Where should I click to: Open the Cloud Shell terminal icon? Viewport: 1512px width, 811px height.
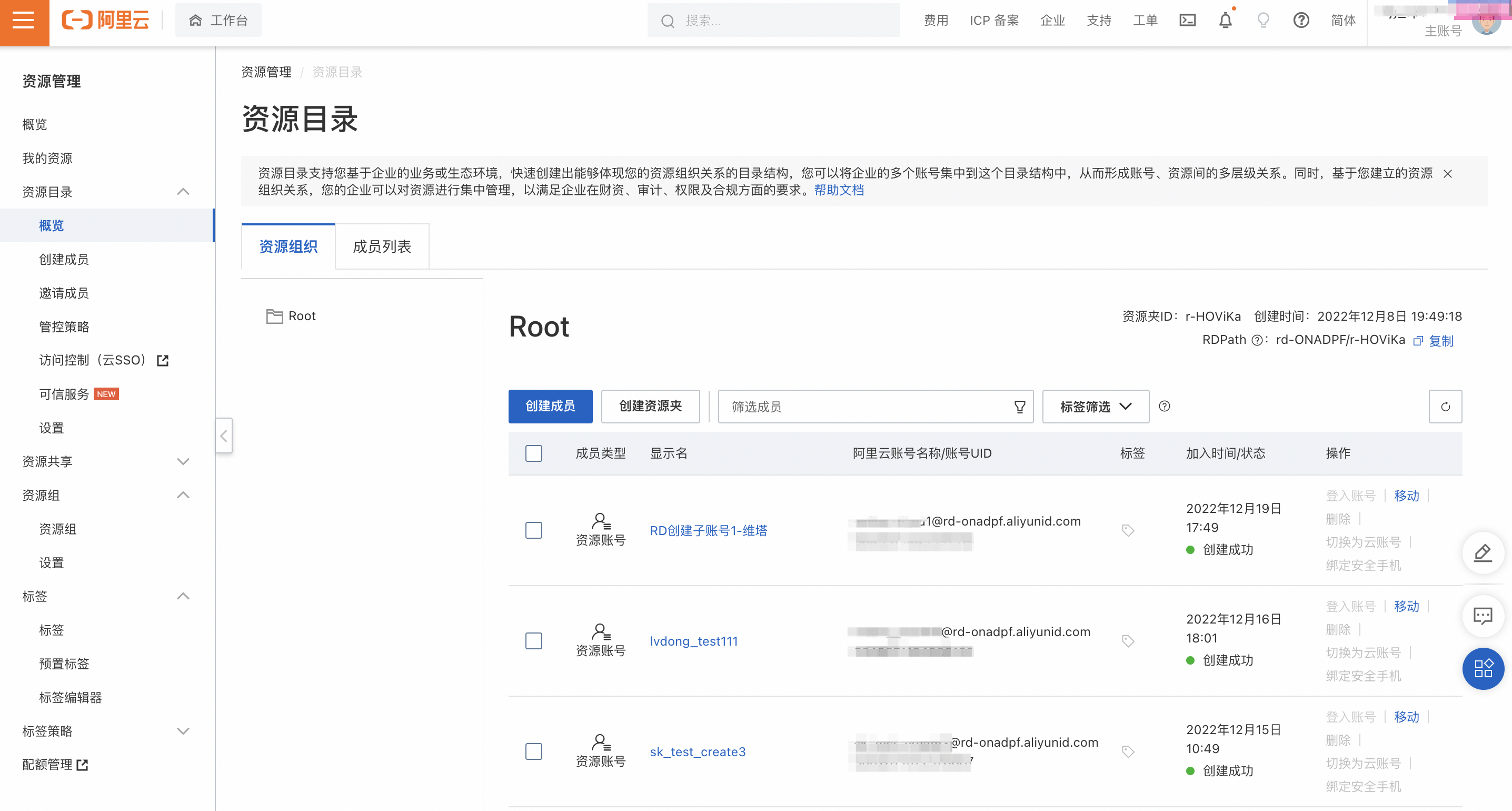coord(1187,21)
